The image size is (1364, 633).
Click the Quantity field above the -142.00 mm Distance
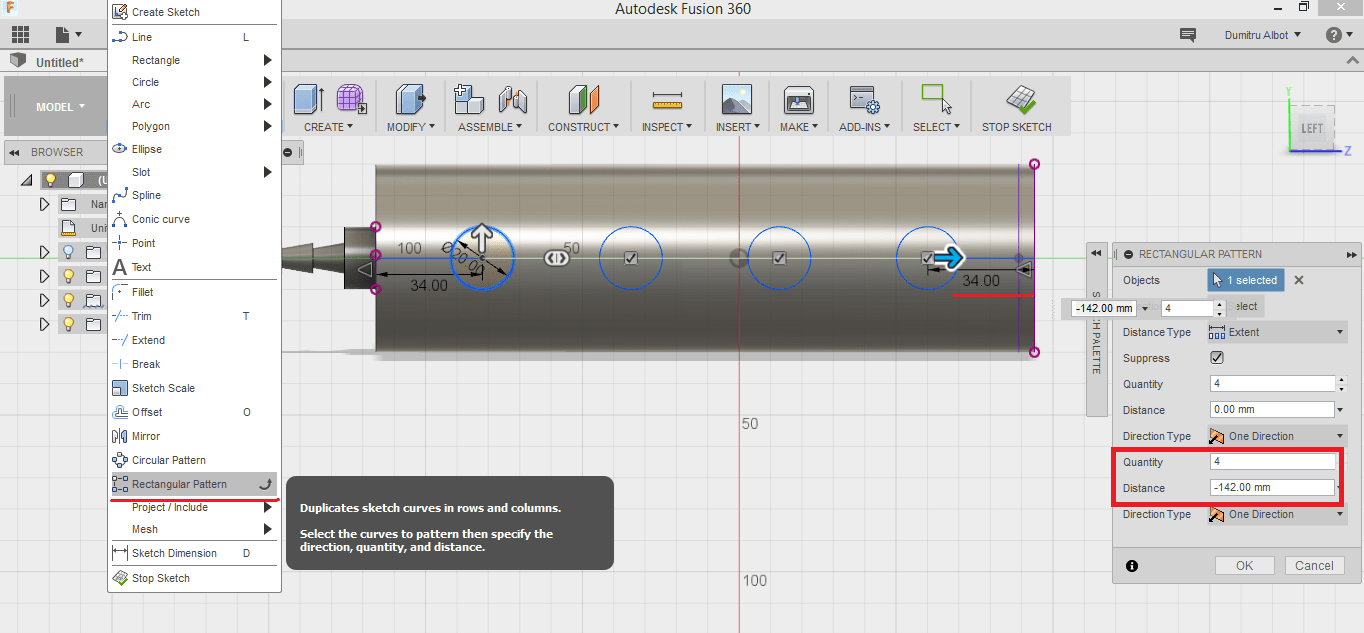(1272, 462)
